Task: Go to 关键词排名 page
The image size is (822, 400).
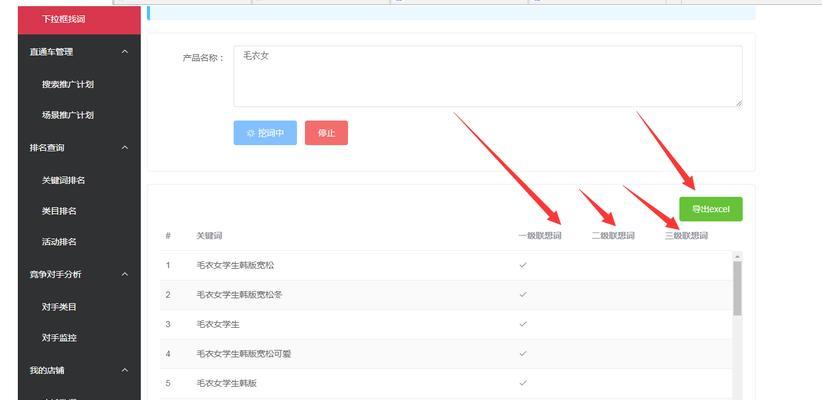Action: click(x=63, y=180)
